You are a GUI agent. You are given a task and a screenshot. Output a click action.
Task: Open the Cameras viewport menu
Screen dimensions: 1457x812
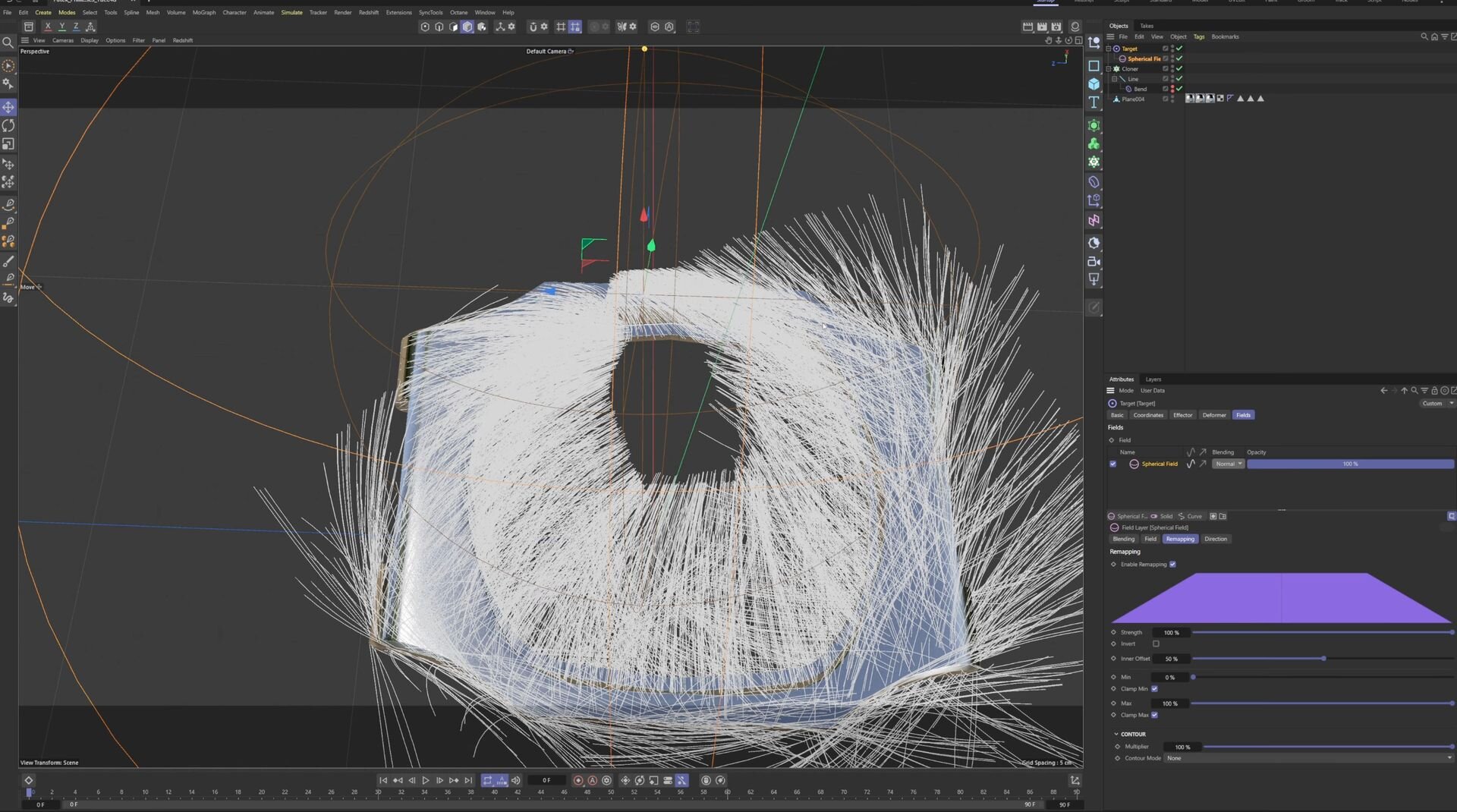tap(63, 40)
